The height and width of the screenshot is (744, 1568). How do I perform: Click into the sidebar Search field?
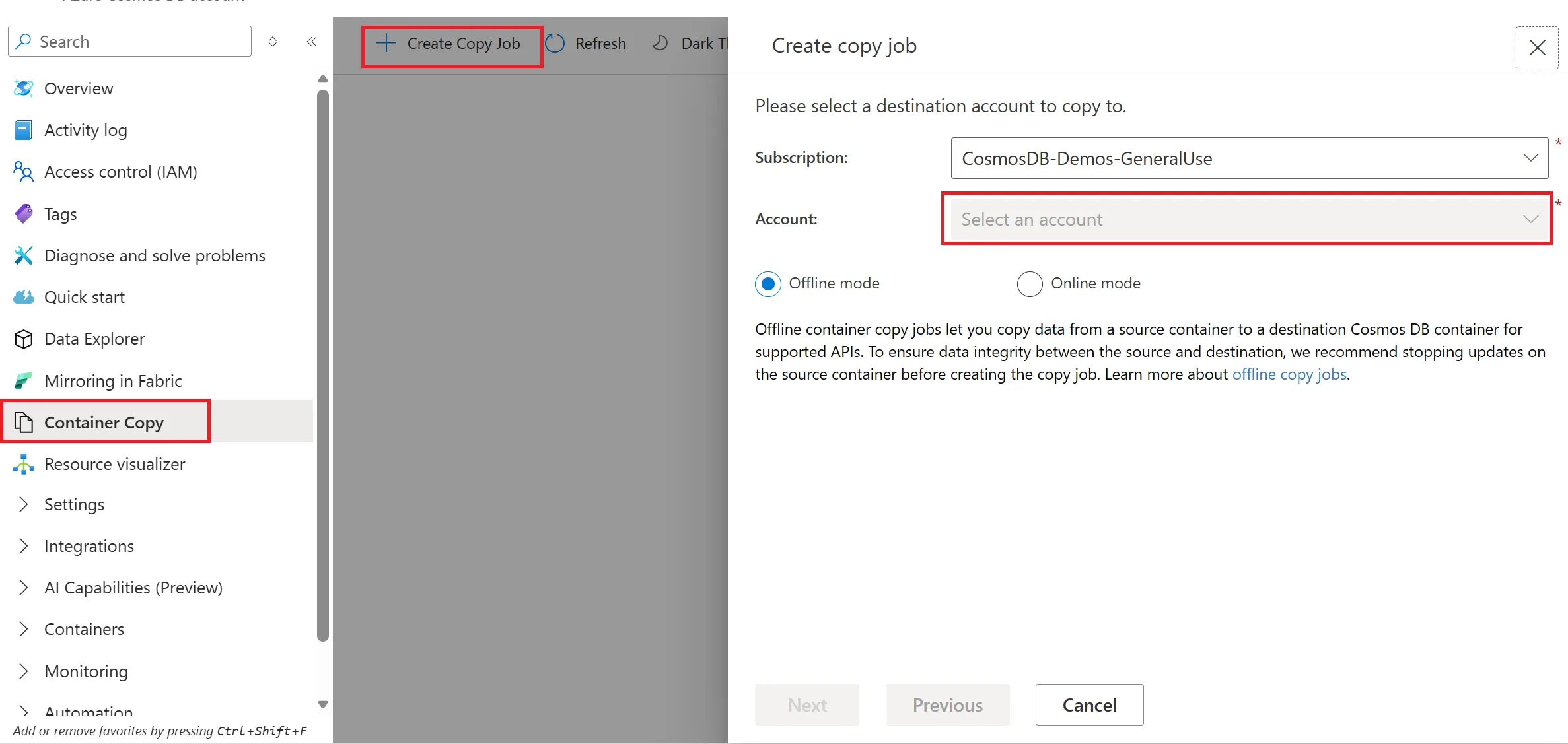coord(130,42)
